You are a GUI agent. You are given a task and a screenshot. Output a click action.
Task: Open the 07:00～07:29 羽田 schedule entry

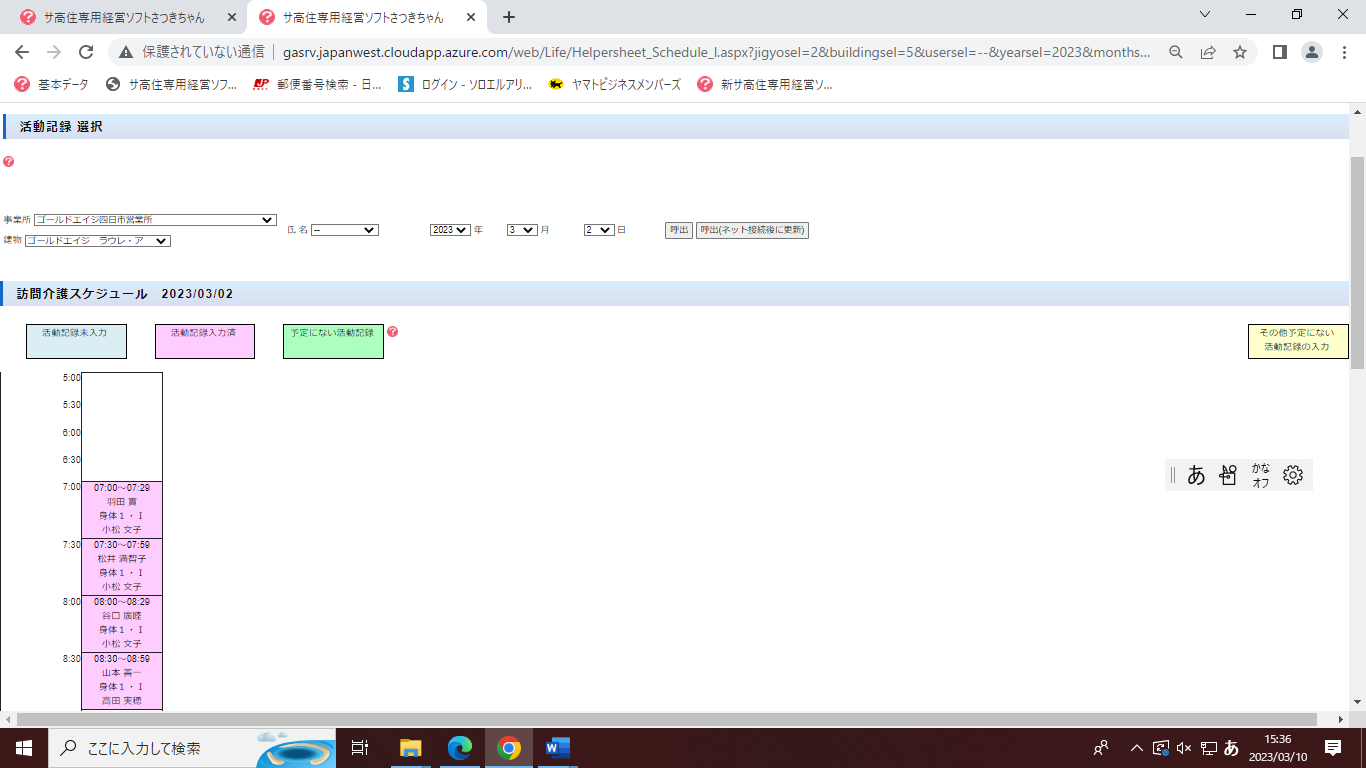(122, 509)
